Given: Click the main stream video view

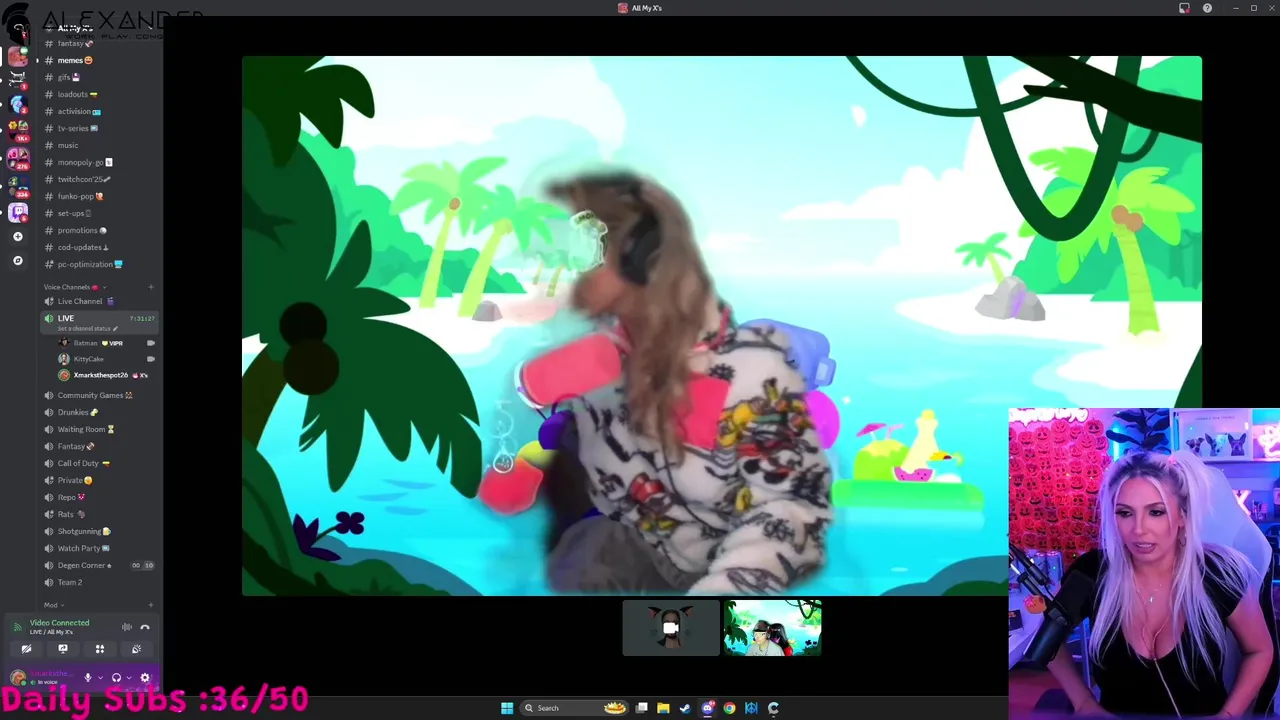Looking at the screenshot, I should point(722,326).
